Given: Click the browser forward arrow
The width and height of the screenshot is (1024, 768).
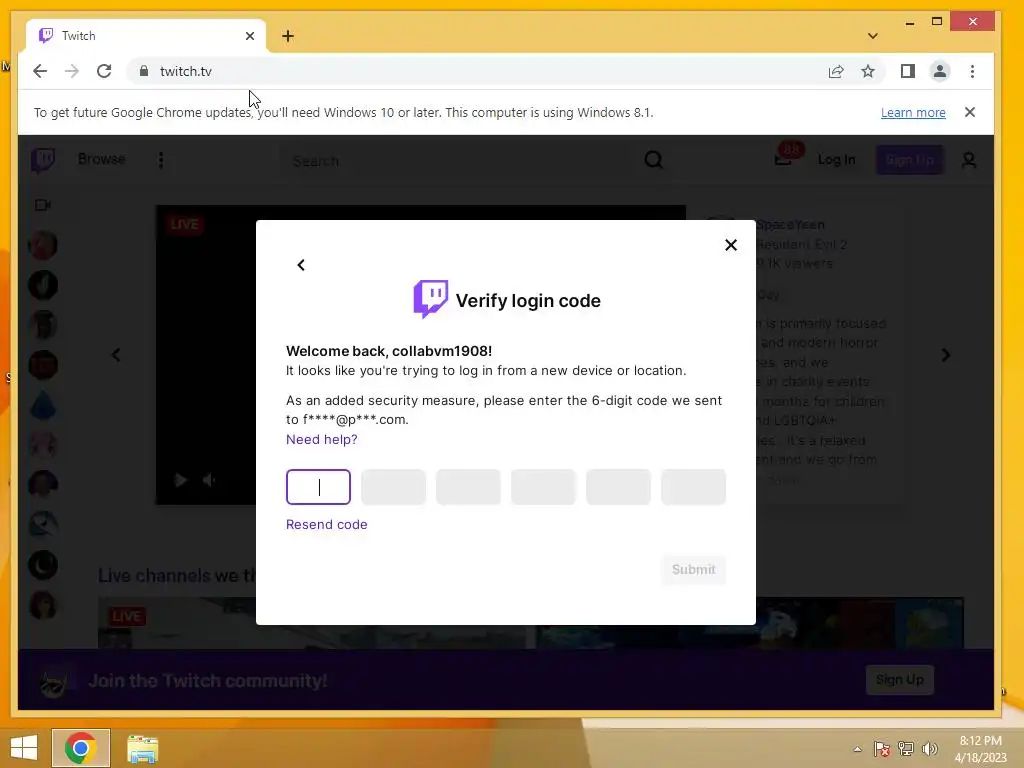Looking at the screenshot, I should [72, 71].
